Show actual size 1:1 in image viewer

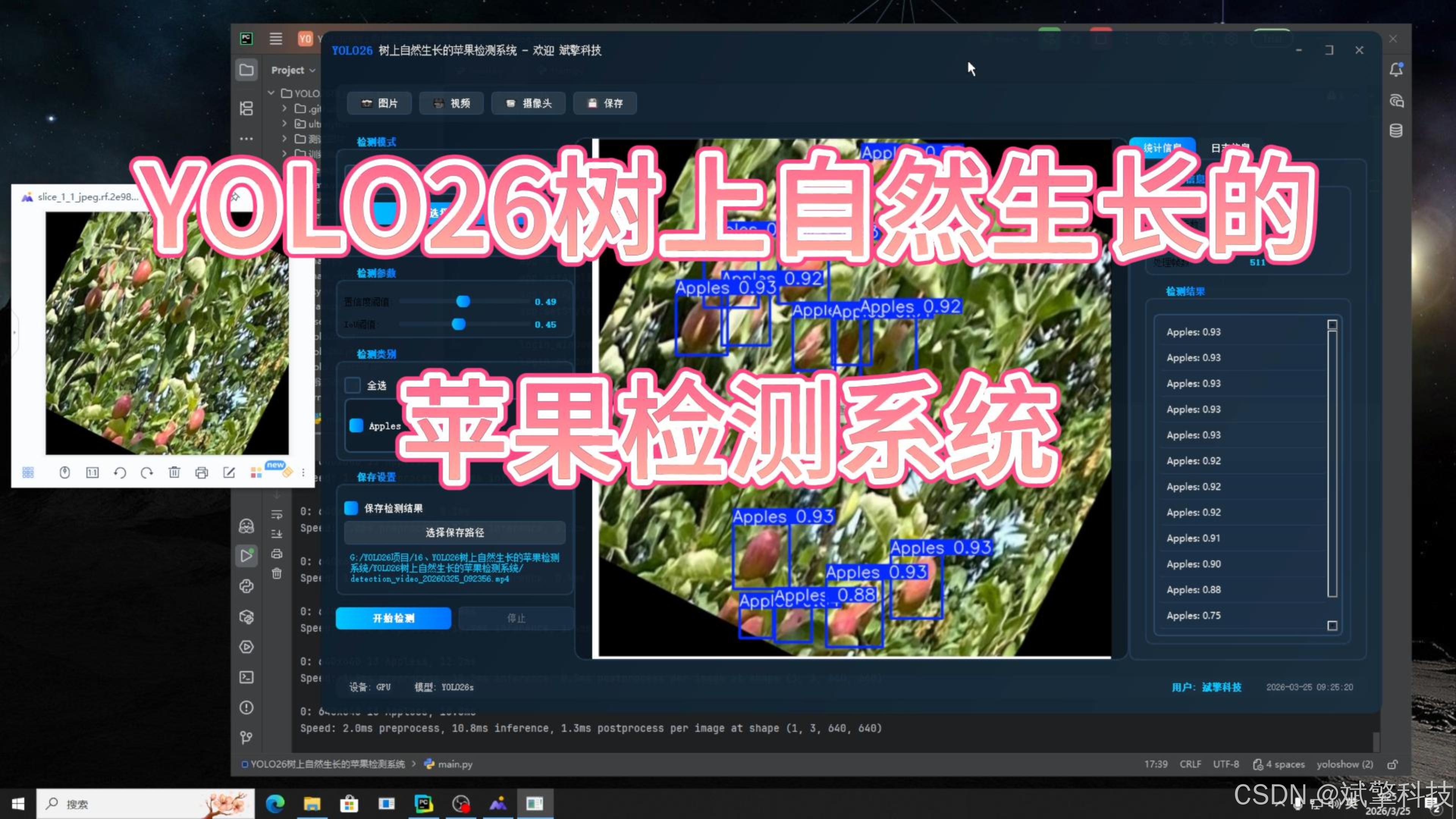[x=92, y=472]
